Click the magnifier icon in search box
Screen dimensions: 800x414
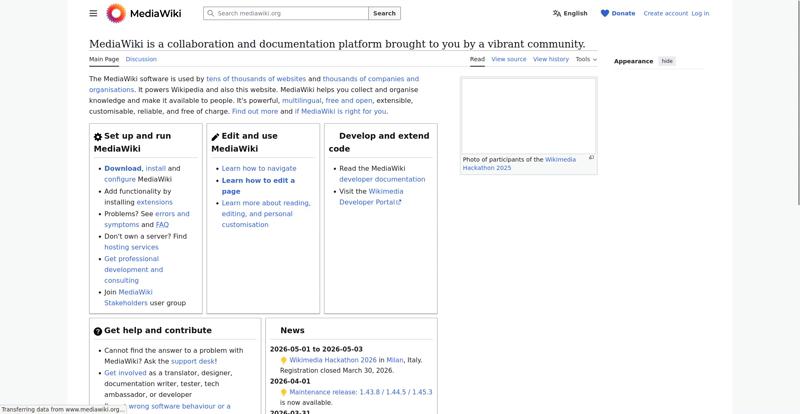pyautogui.click(x=210, y=13)
